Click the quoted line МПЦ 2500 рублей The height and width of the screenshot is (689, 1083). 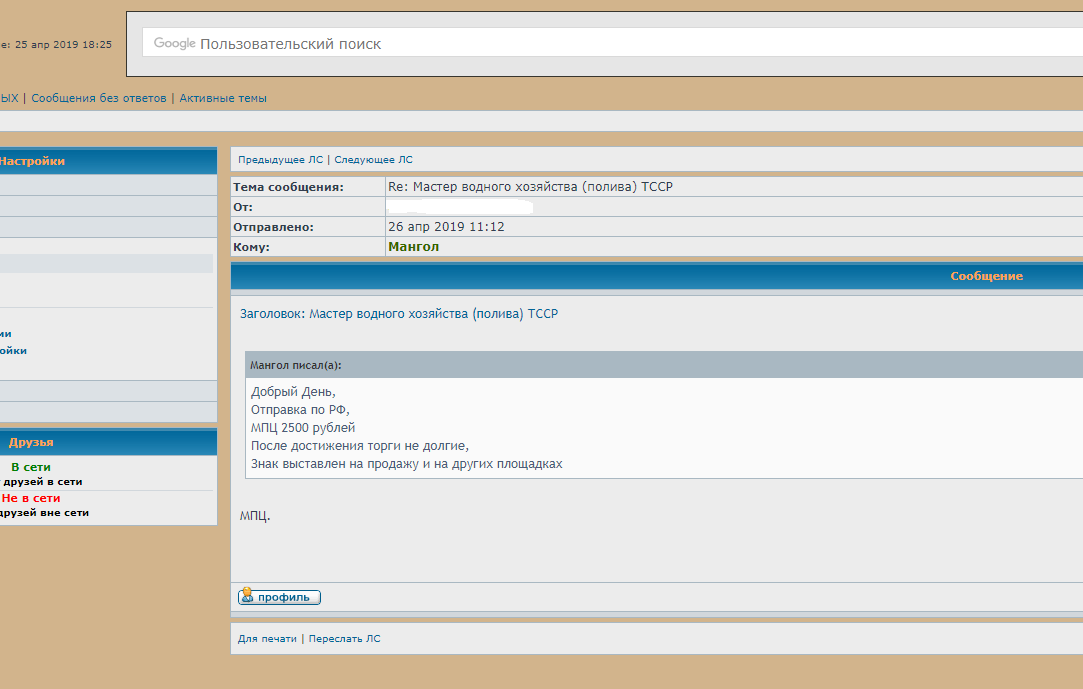point(303,428)
